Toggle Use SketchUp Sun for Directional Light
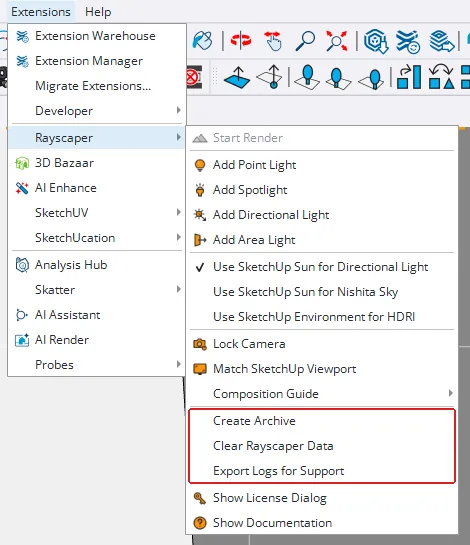470x545 pixels. pos(322,267)
